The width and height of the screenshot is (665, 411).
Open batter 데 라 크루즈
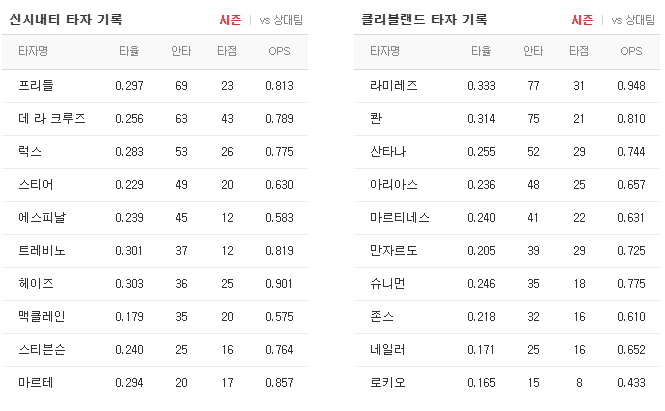coord(52,118)
